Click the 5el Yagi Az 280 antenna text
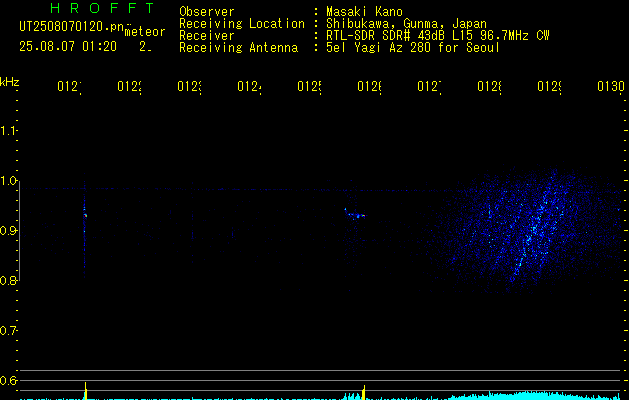The image size is (629, 400). [x=413, y=48]
